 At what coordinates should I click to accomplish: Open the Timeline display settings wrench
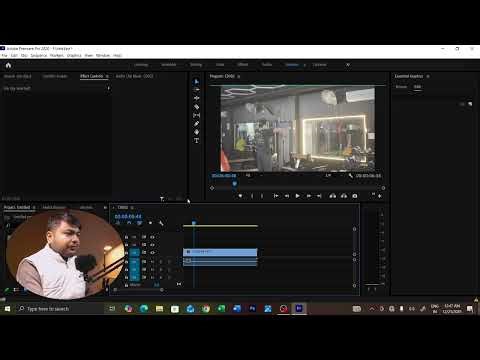(x=161, y=223)
